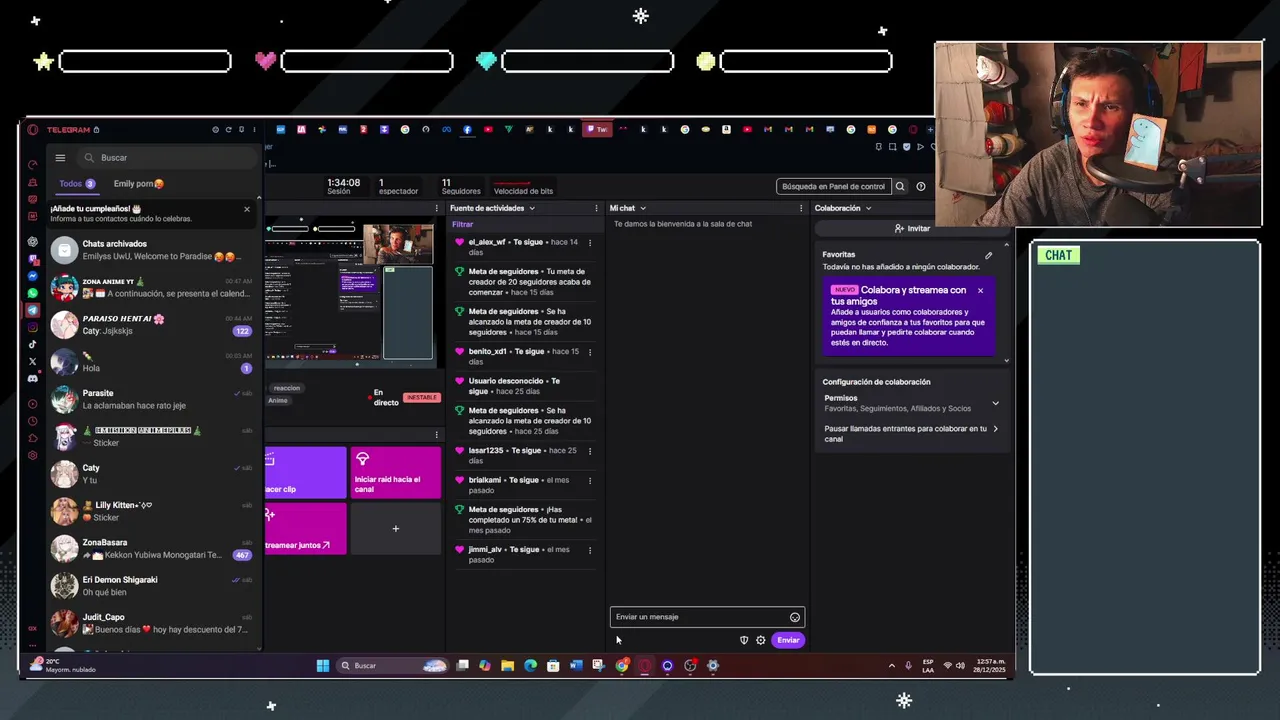Click the chat shield moderation icon
This screenshot has height=720, width=1280.
coord(744,640)
